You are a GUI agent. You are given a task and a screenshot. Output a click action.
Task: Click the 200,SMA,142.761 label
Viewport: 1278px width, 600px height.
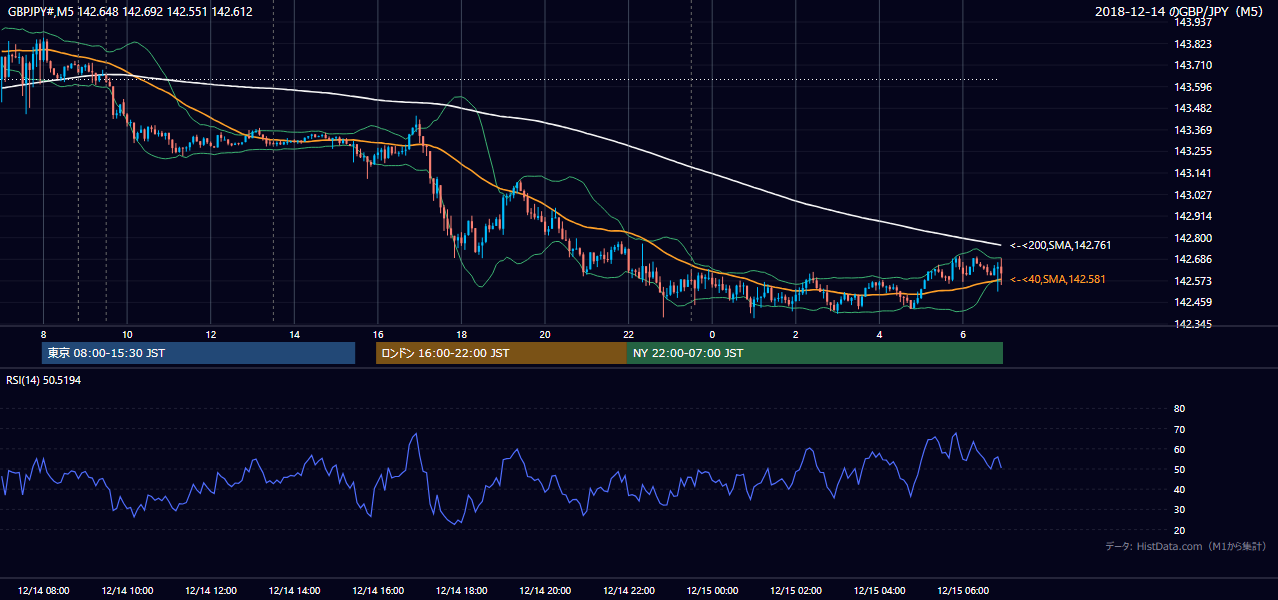click(x=1061, y=245)
